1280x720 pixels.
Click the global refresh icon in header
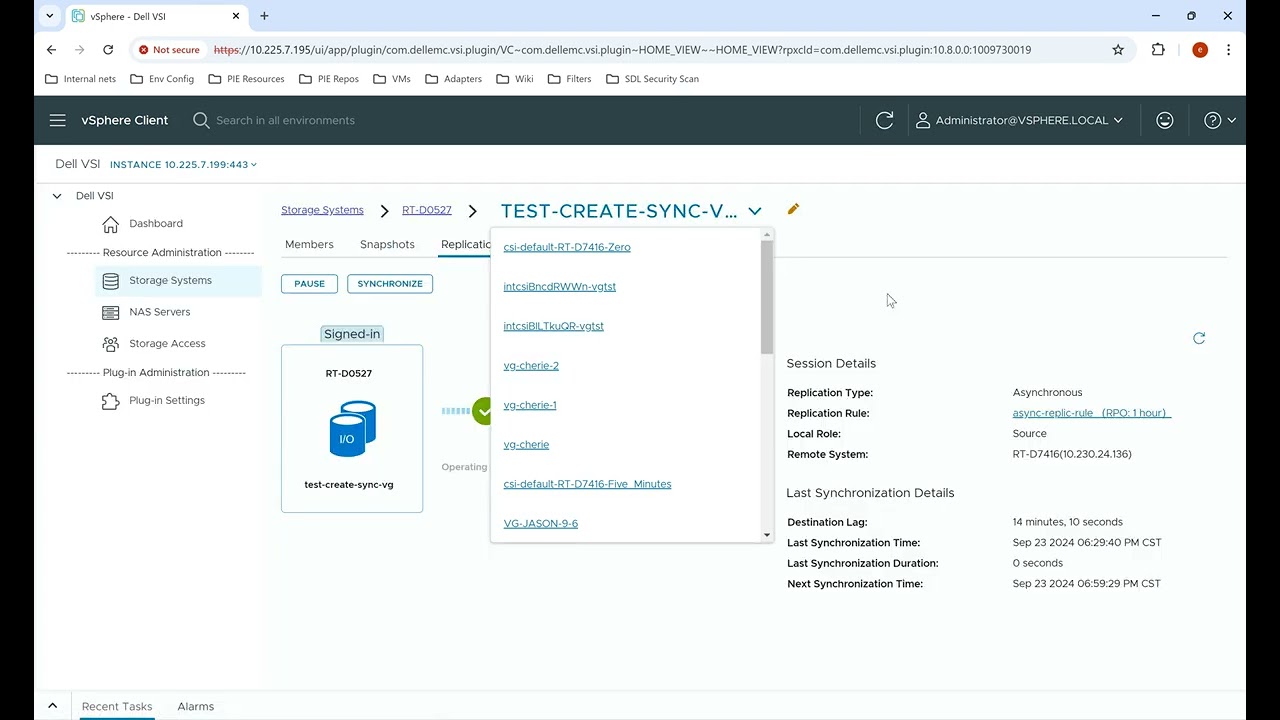[x=884, y=120]
